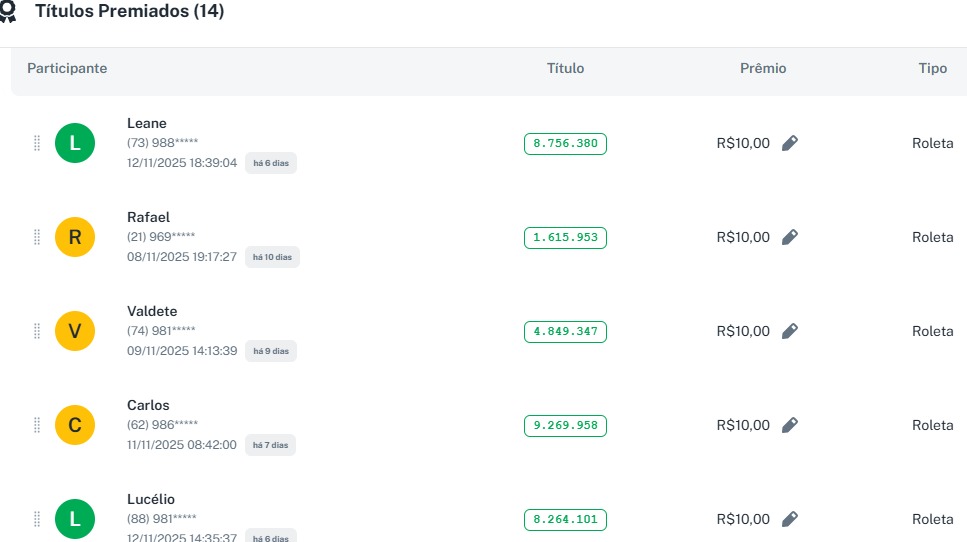This screenshot has height=542, width=967.
Task: Click the award icon next to Títulos Premiados
Action: 8,12
